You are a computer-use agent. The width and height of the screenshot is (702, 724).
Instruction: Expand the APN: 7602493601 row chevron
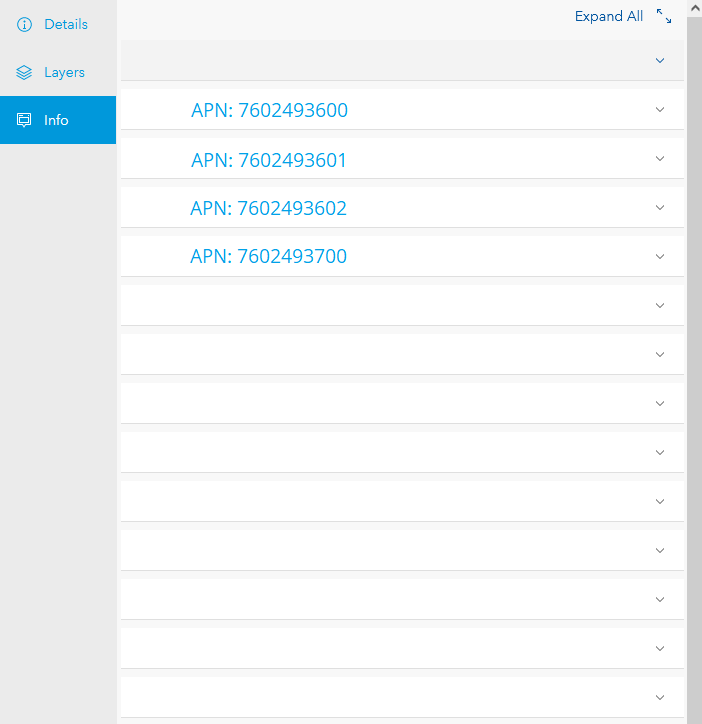[x=660, y=158]
